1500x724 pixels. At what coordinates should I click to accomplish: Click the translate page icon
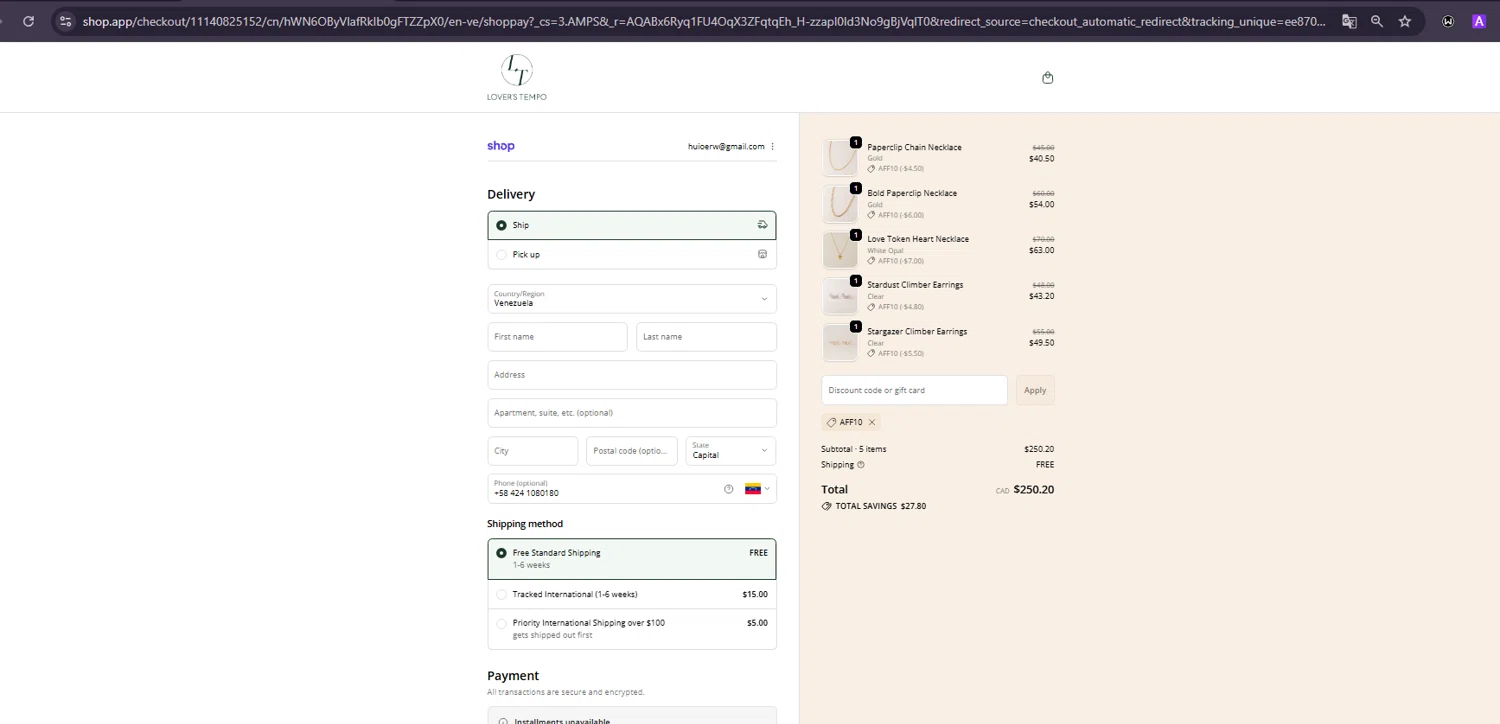tap(1349, 21)
